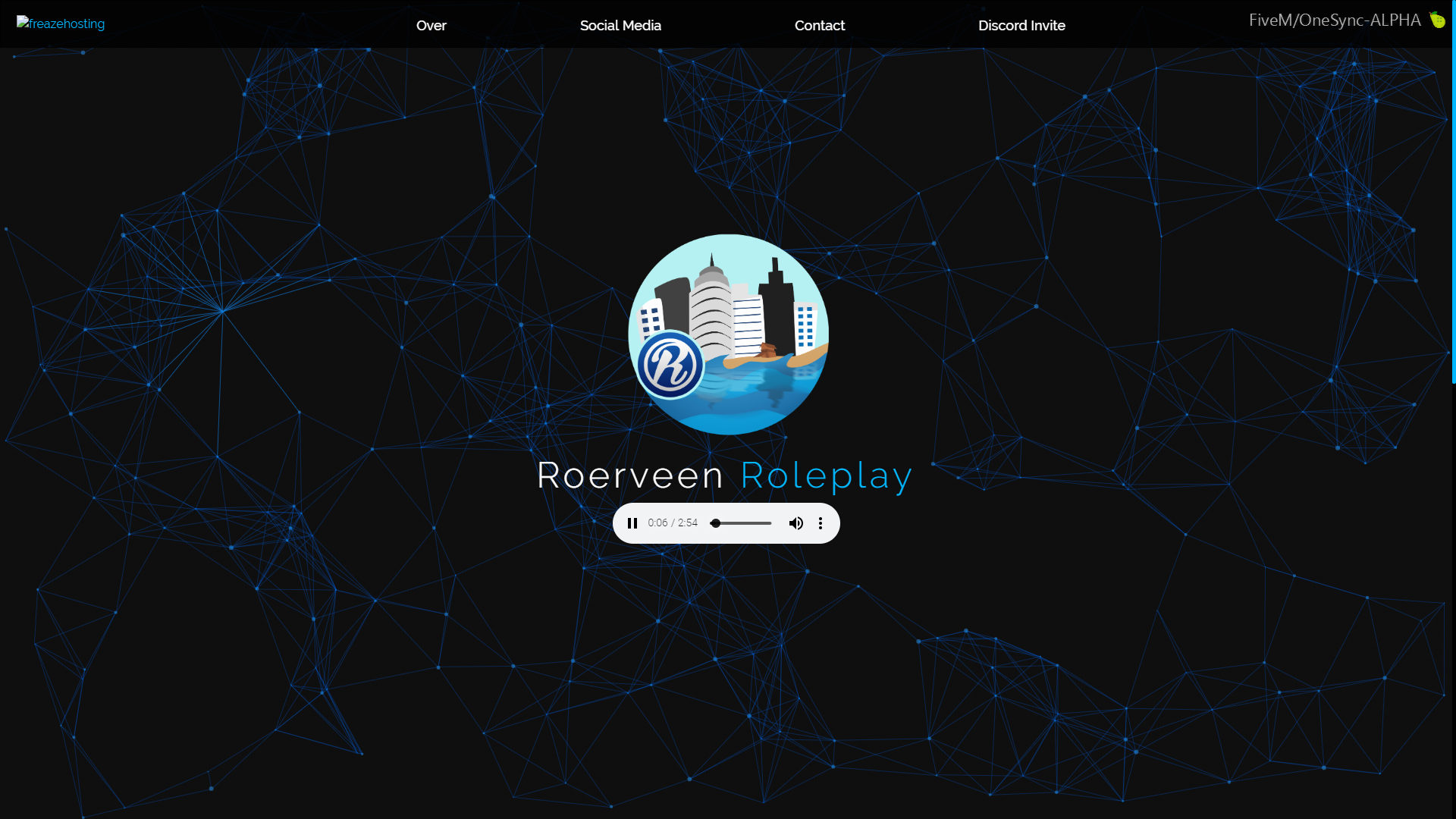Click the blue R badge on logo
The width and height of the screenshot is (1456, 819).
pyautogui.click(x=670, y=366)
